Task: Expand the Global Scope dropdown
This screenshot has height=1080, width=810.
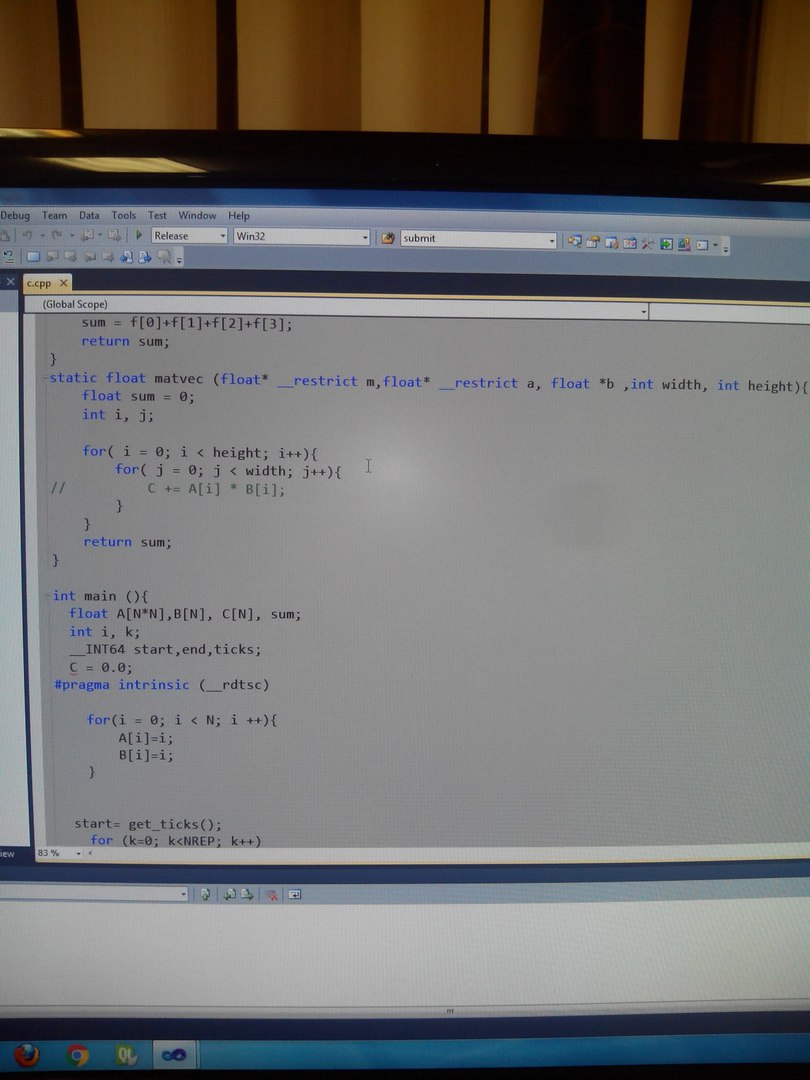Action: click(x=643, y=312)
